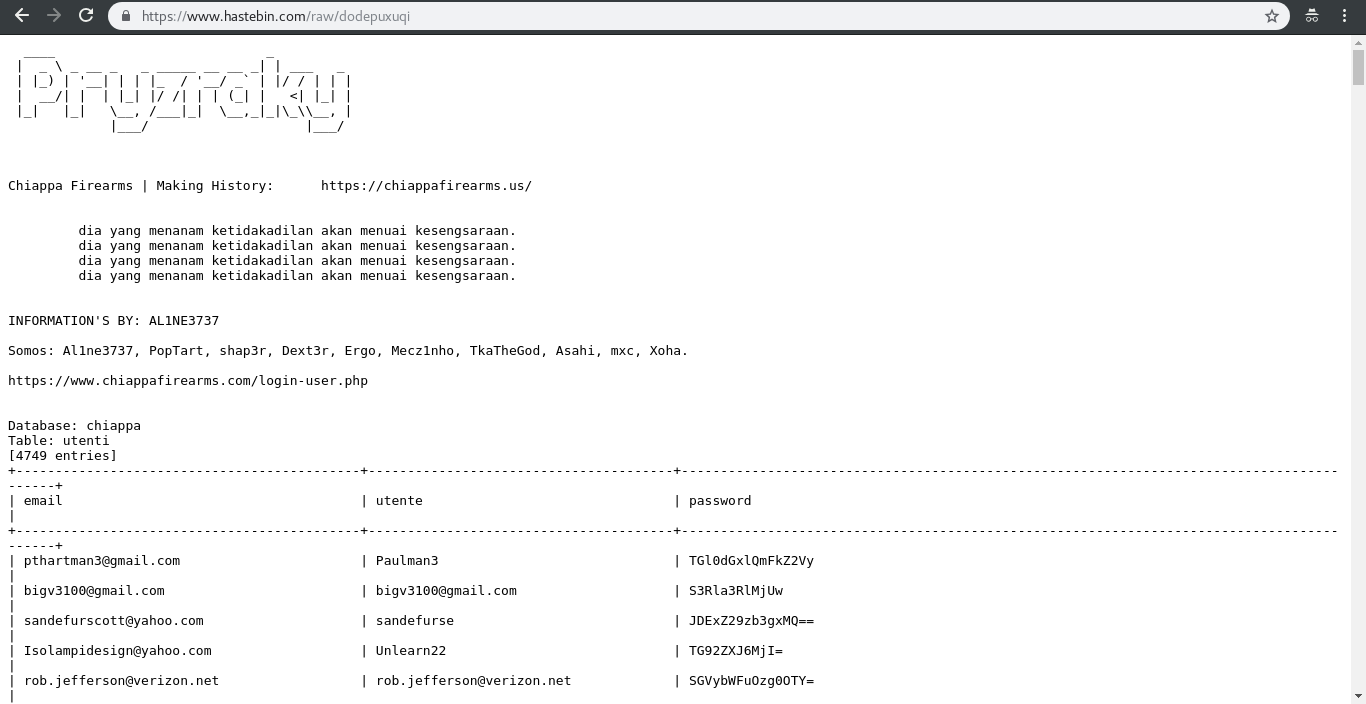Image resolution: width=1366 pixels, height=704 pixels.
Task: Click the incognito mode indicator icon
Action: click(1312, 16)
